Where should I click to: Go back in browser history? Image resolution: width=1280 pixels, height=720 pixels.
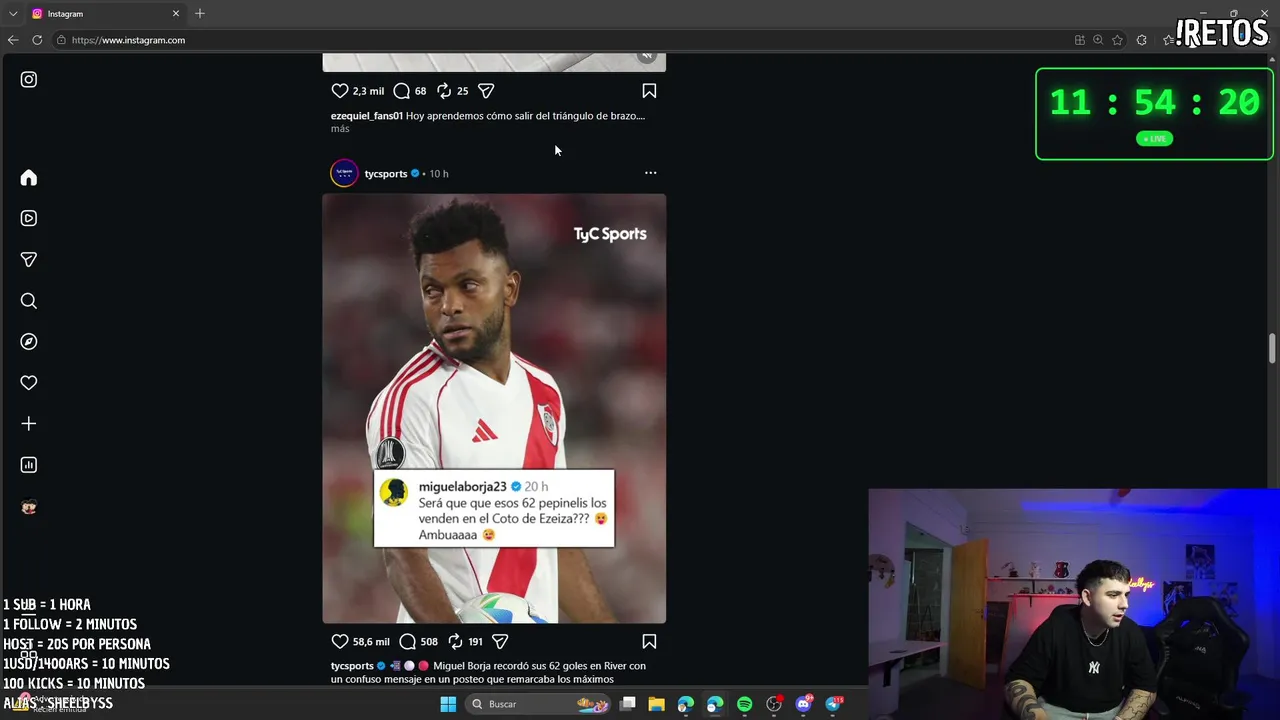pos(12,40)
